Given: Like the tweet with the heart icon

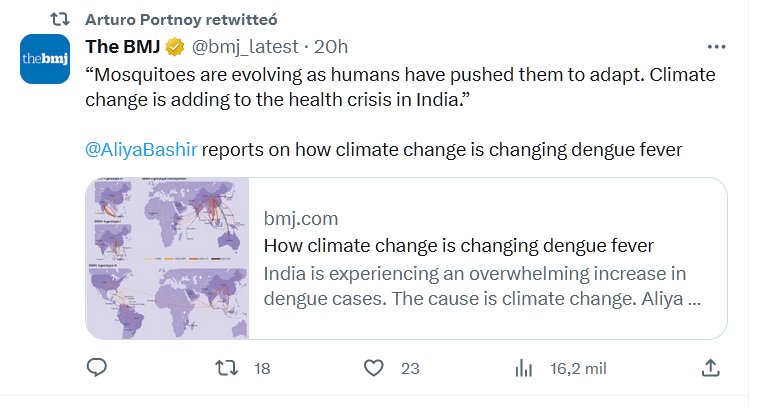Looking at the screenshot, I should [374, 368].
